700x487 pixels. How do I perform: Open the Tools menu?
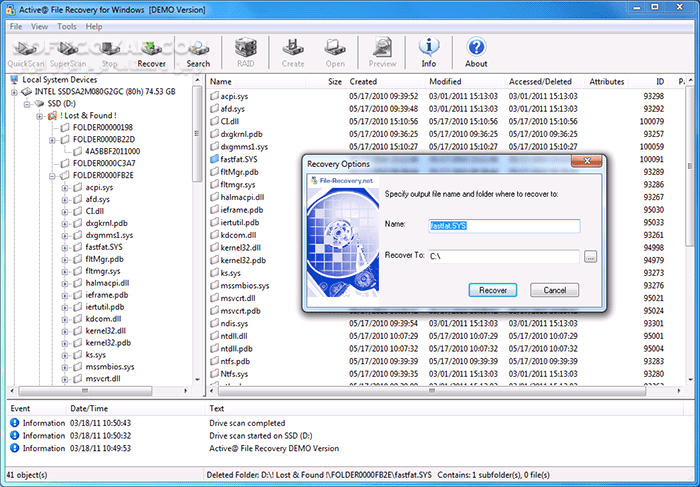(x=66, y=25)
